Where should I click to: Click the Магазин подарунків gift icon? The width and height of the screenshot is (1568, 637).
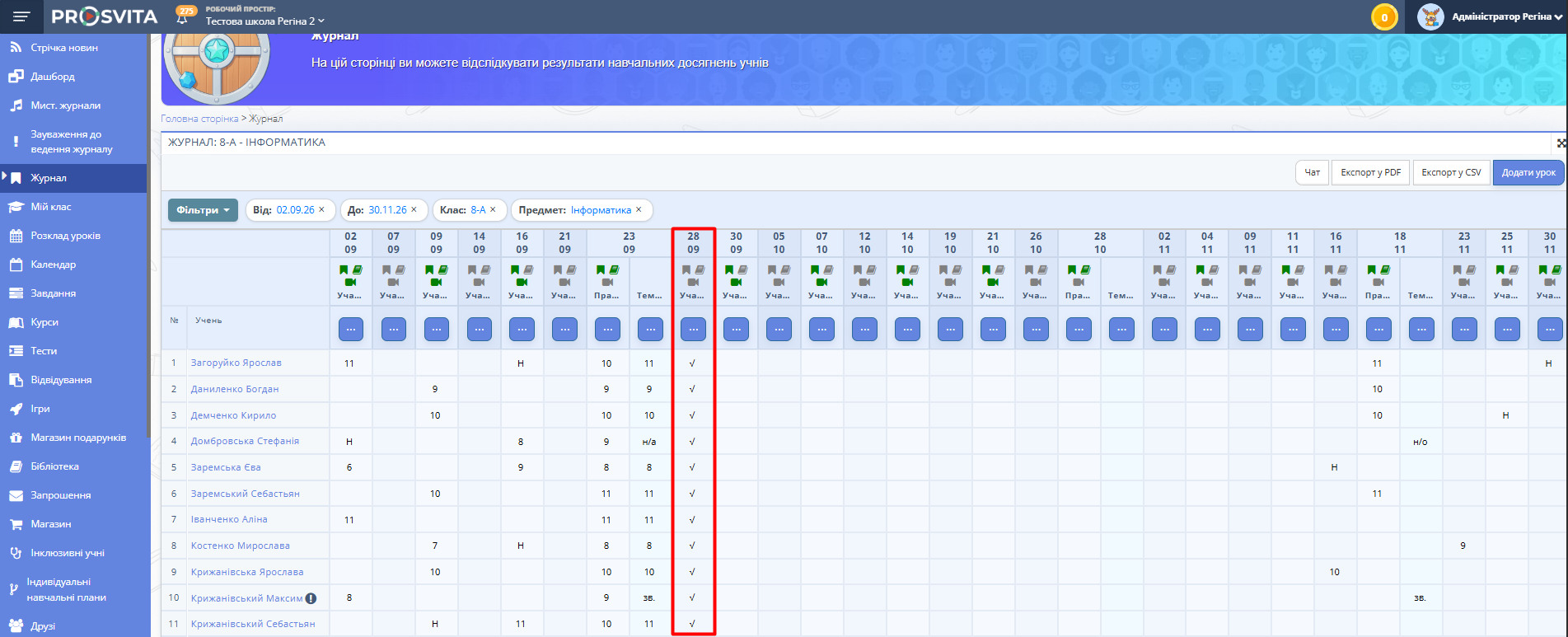click(16, 438)
